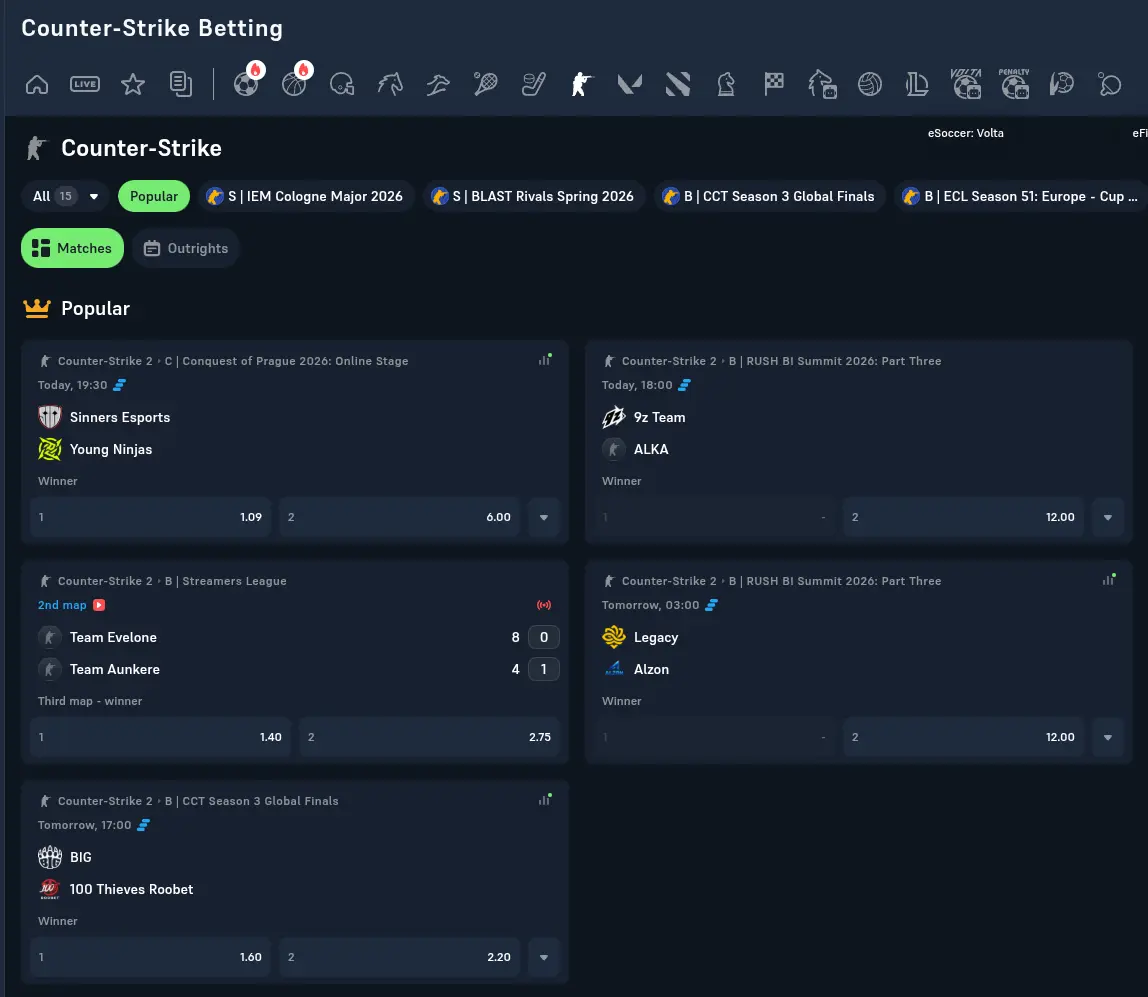Screen dimensions: 1148x997
Task: Open the Basketball betting section
Action: tap(294, 84)
